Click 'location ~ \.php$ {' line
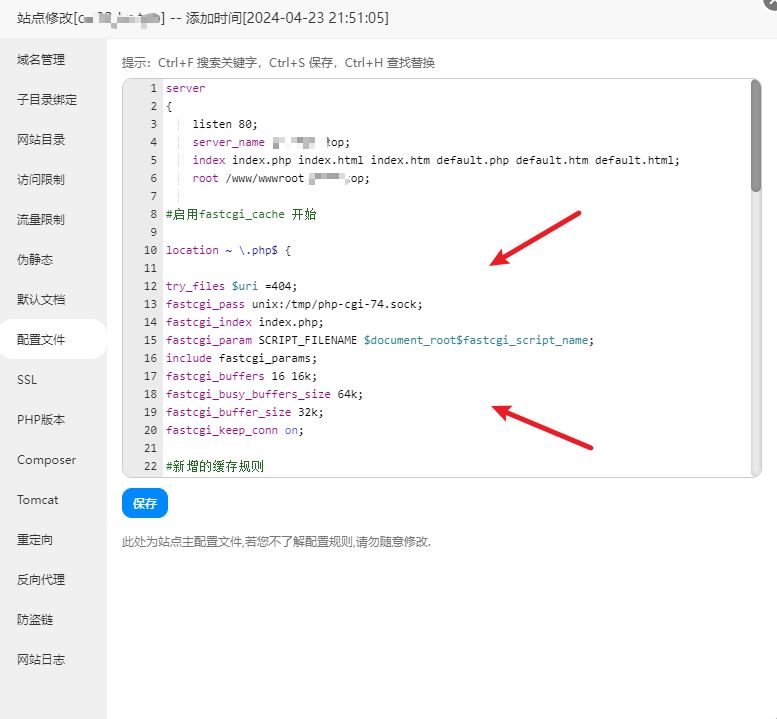The width and height of the screenshot is (777, 719). tap(228, 250)
